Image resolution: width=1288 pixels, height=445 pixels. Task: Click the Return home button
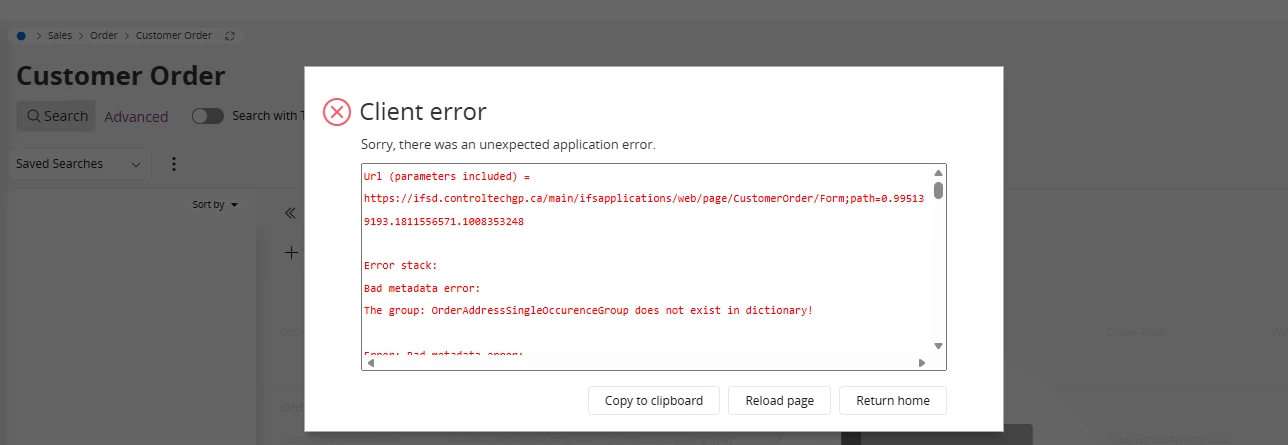893,400
